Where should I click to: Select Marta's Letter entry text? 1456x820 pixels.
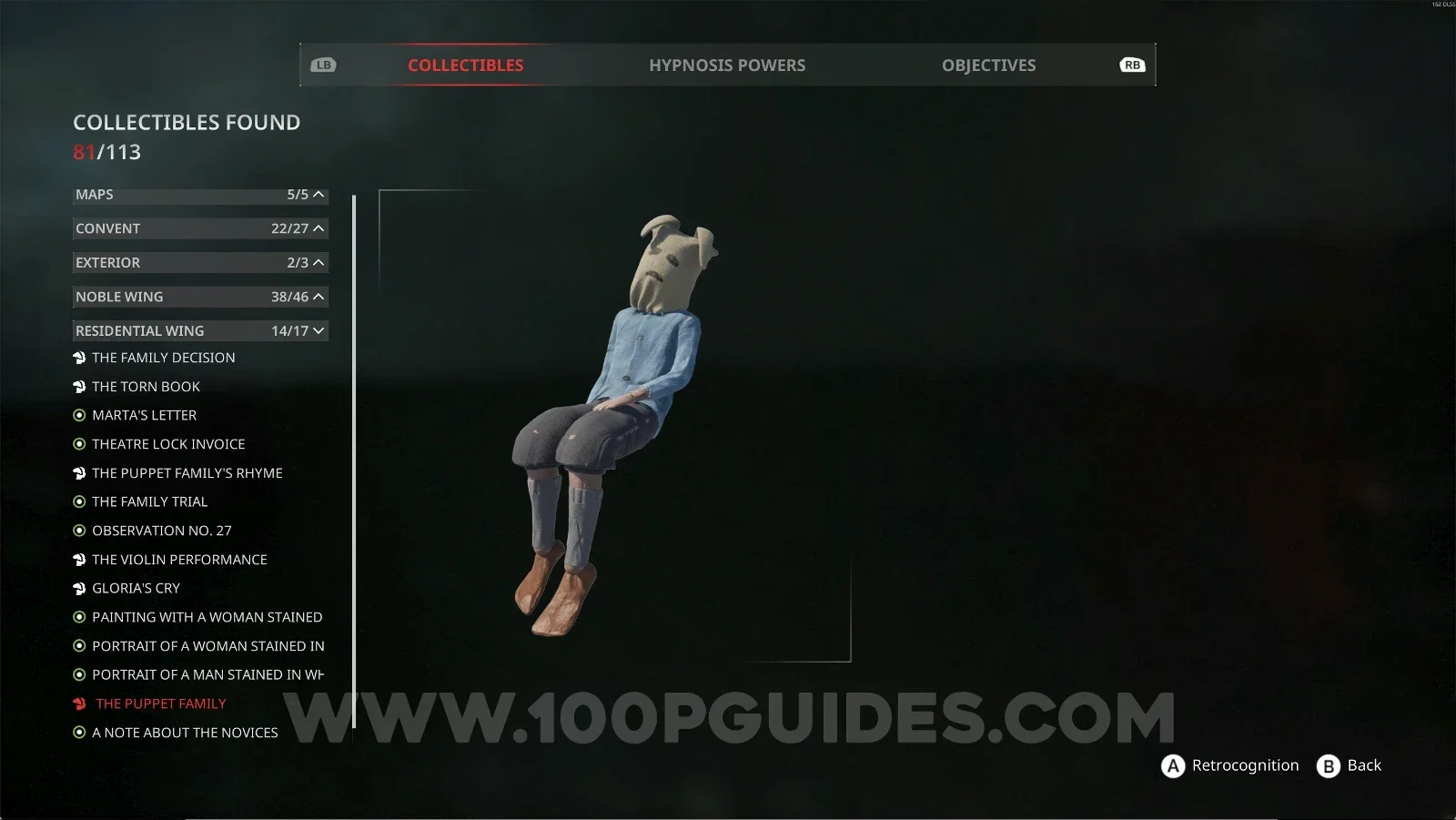[144, 415]
